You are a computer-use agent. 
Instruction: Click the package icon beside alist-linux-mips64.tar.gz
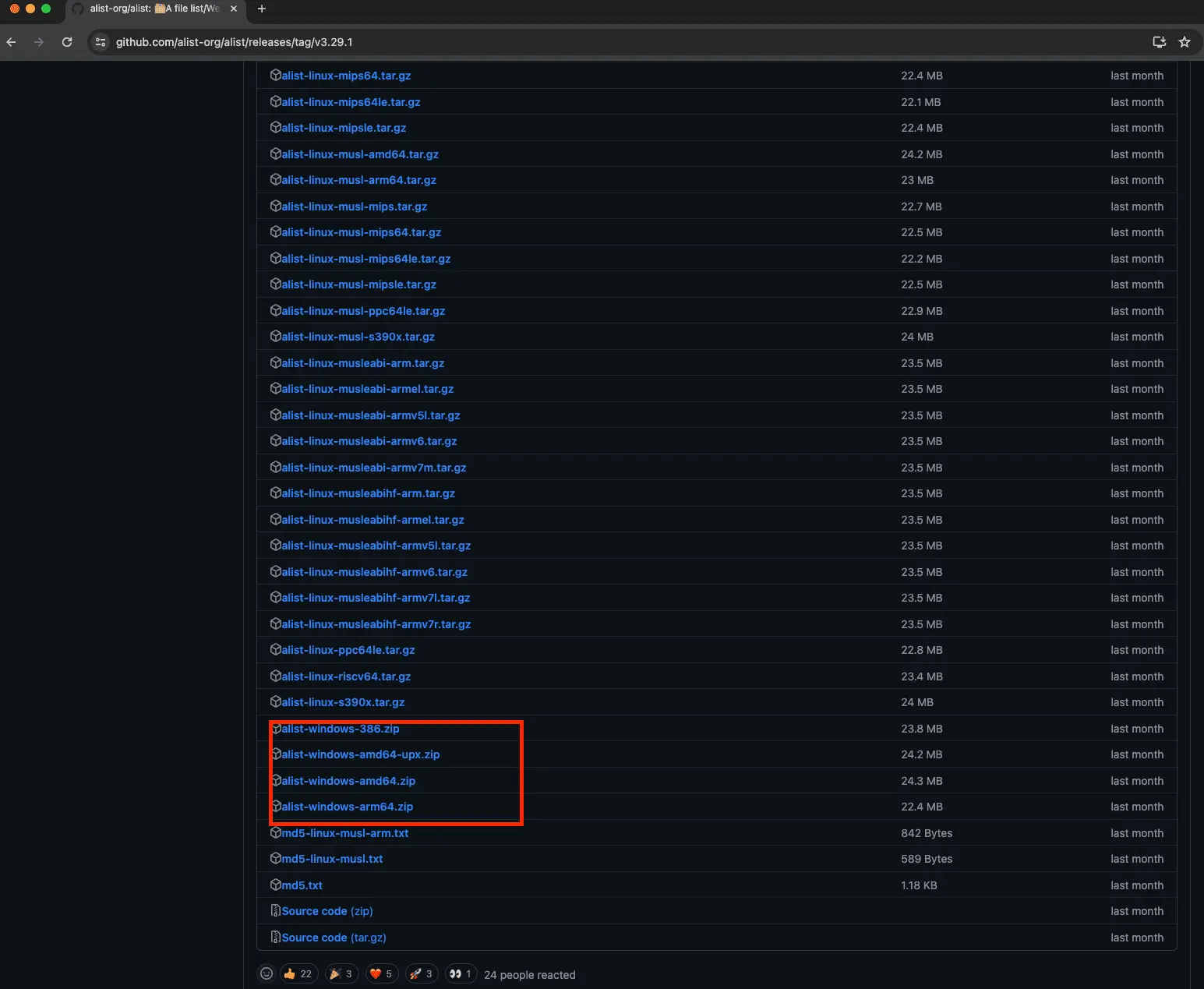(x=275, y=75)
